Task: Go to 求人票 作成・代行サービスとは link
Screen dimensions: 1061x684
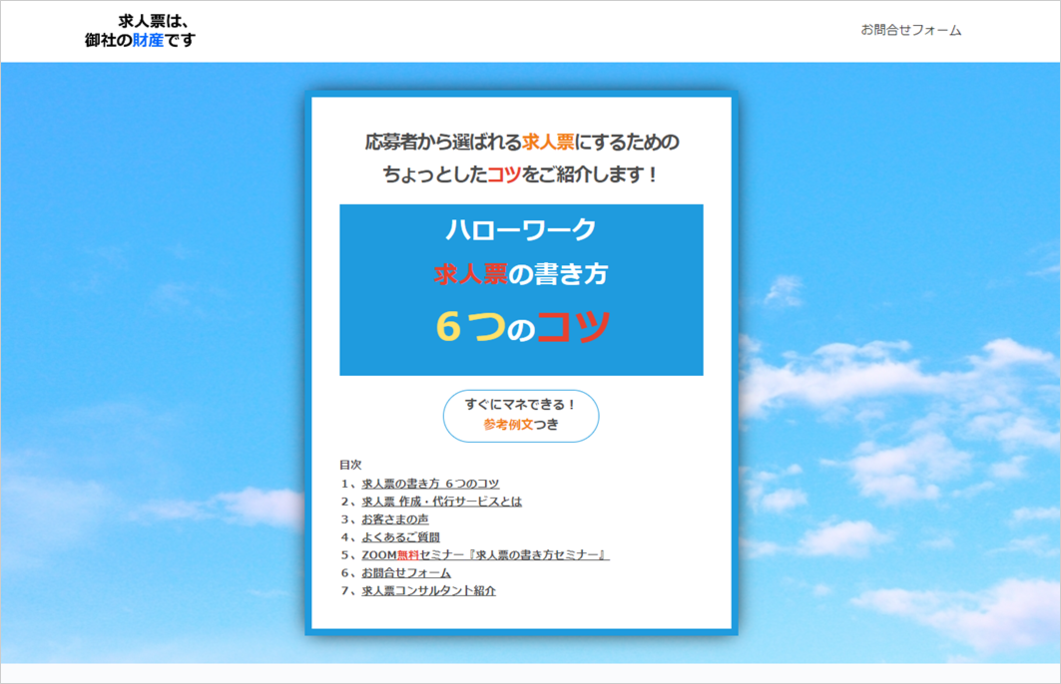Action: [x=442, y=501]
